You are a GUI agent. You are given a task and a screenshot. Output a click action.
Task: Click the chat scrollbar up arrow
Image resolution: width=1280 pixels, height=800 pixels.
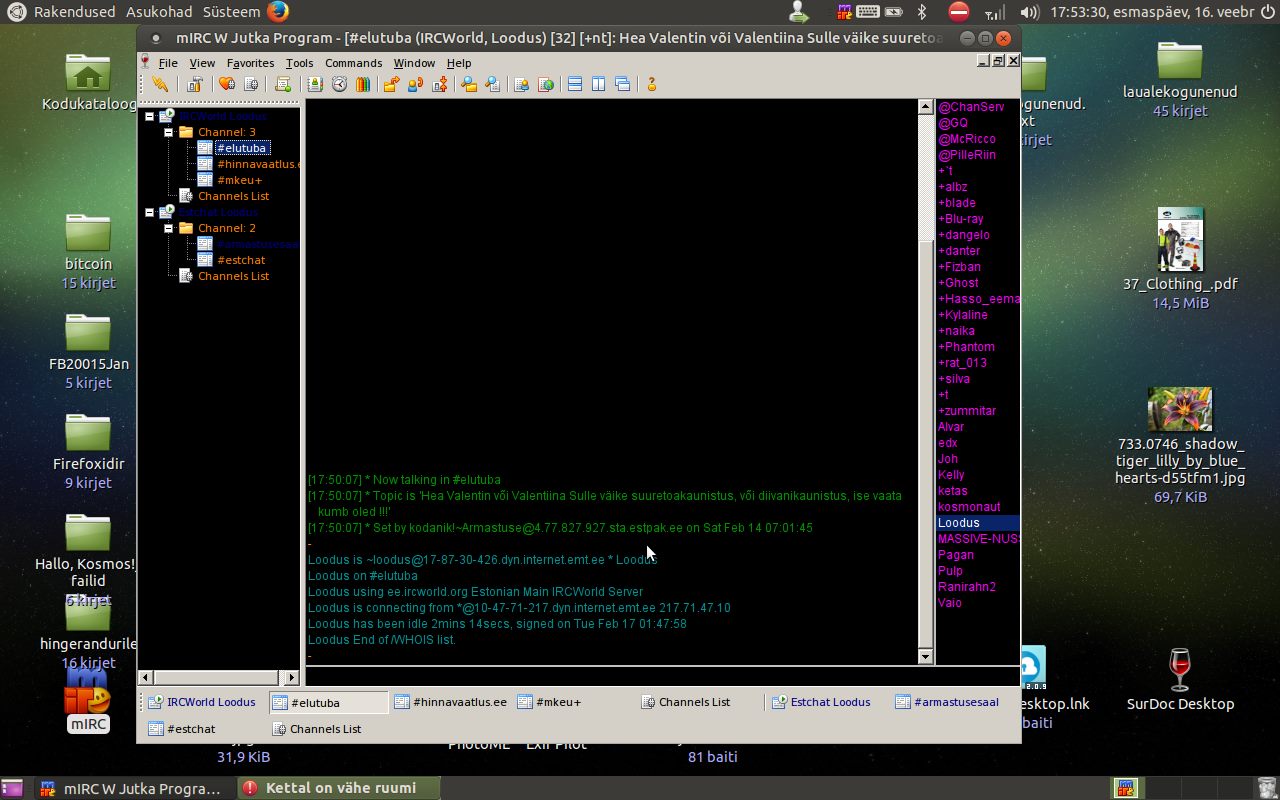pyautogui.click(x=925, y=107)
